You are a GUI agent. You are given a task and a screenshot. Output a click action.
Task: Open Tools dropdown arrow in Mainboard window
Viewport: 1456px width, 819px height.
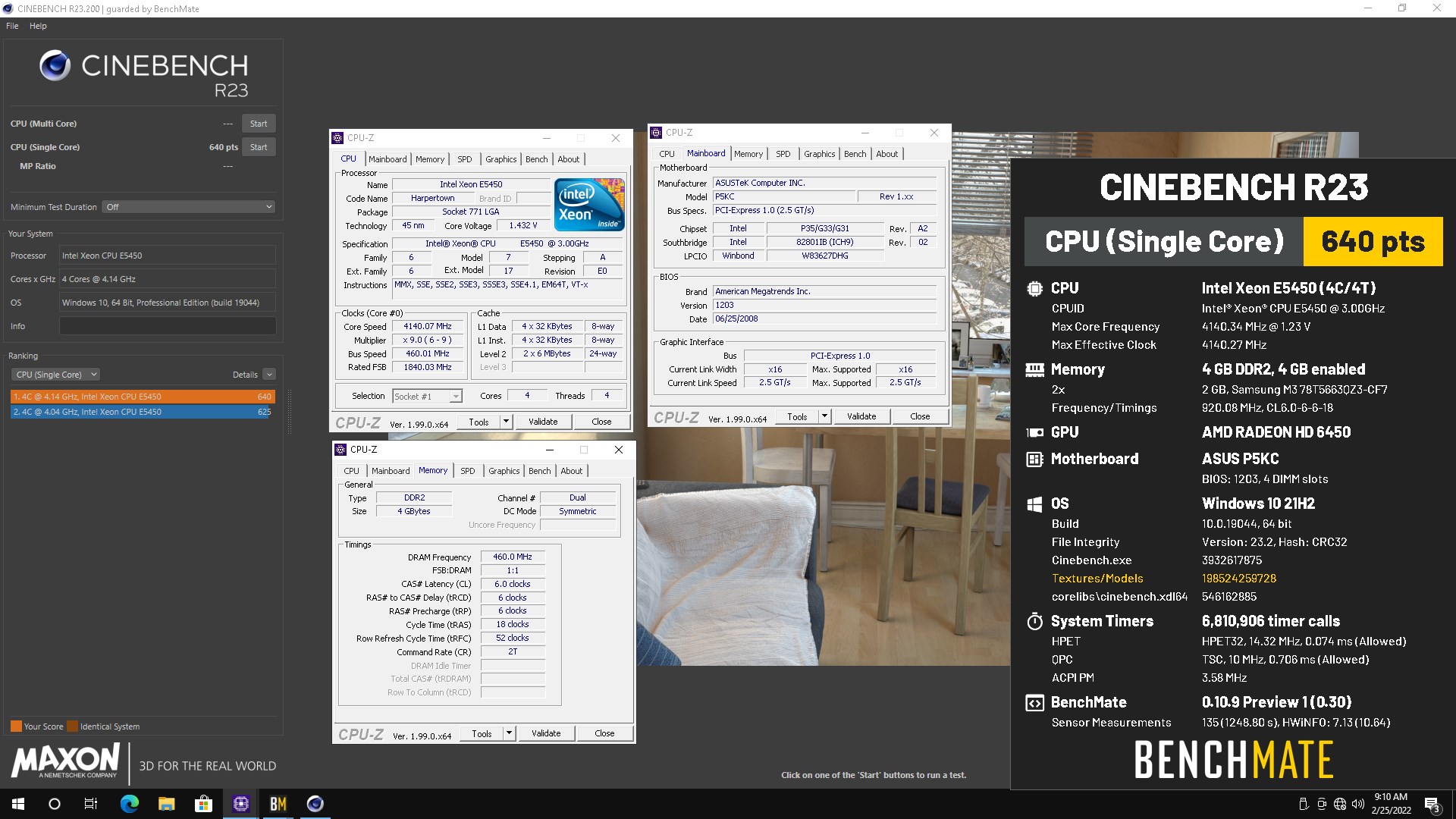point(825,416)
